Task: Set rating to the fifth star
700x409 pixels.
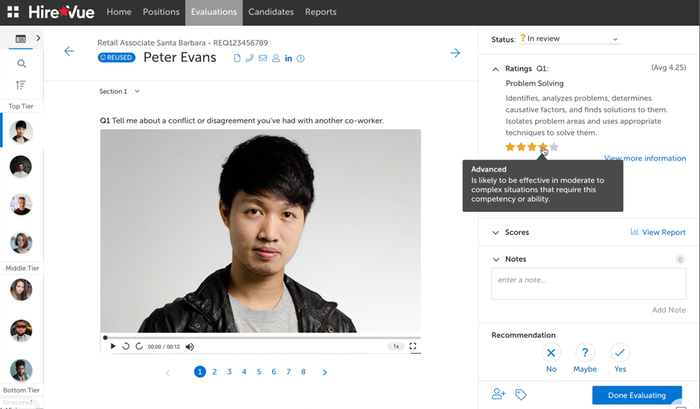Action: 554,147
